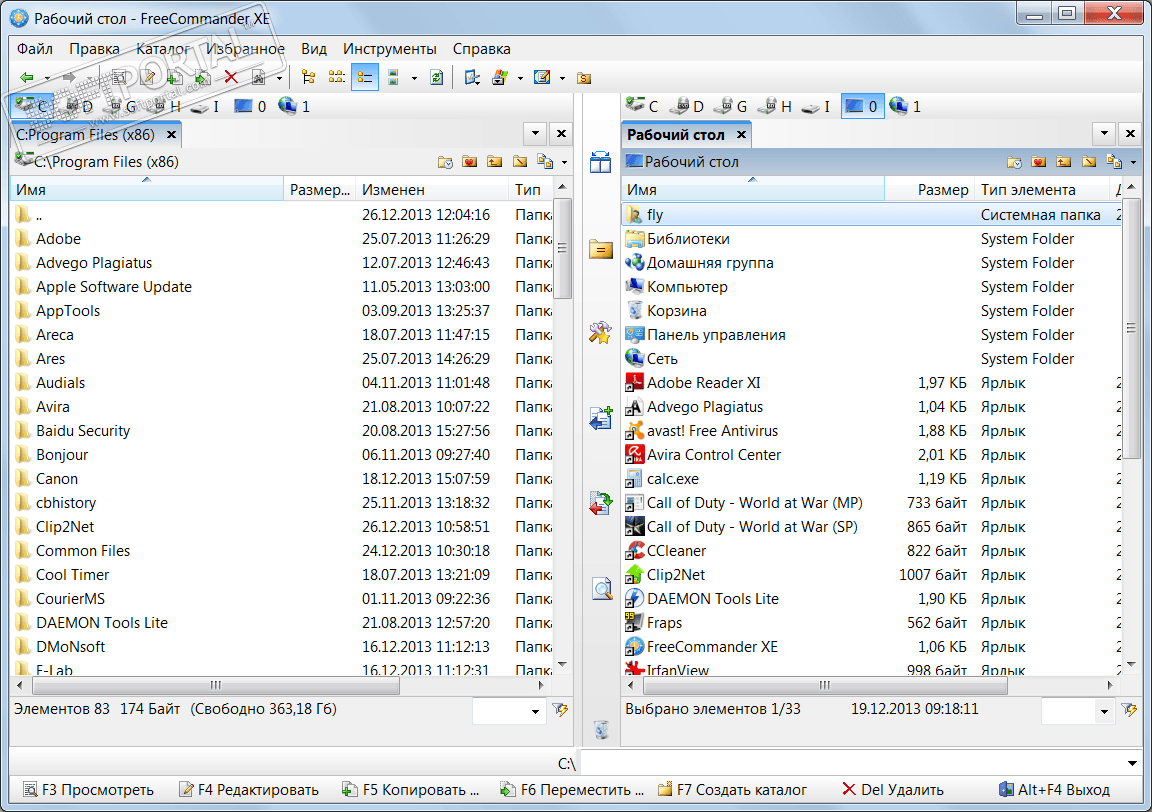
Task: Click F7 Создать каталог button
Action: pos(732,790)
